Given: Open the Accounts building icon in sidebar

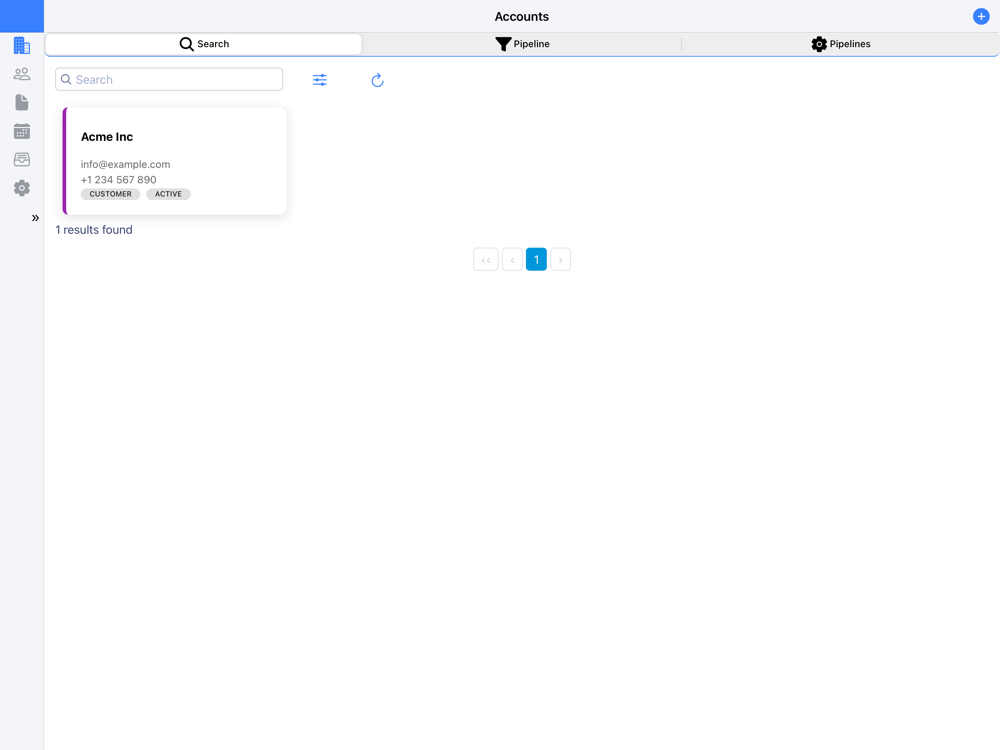Looking at the screenshot, I should pyautogui.click(x=22, y=45).
